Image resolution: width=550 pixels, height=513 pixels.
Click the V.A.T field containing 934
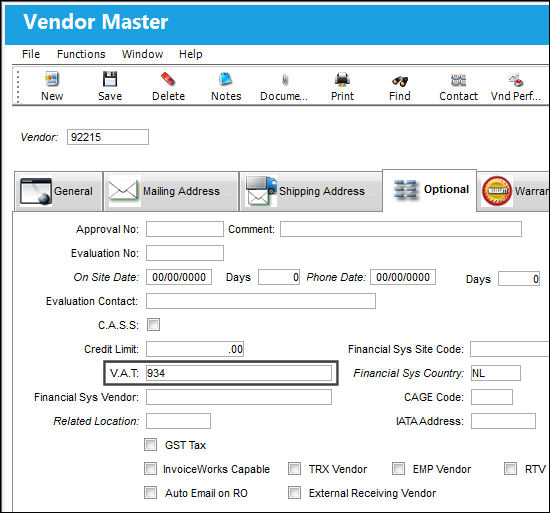click(239, 373)
